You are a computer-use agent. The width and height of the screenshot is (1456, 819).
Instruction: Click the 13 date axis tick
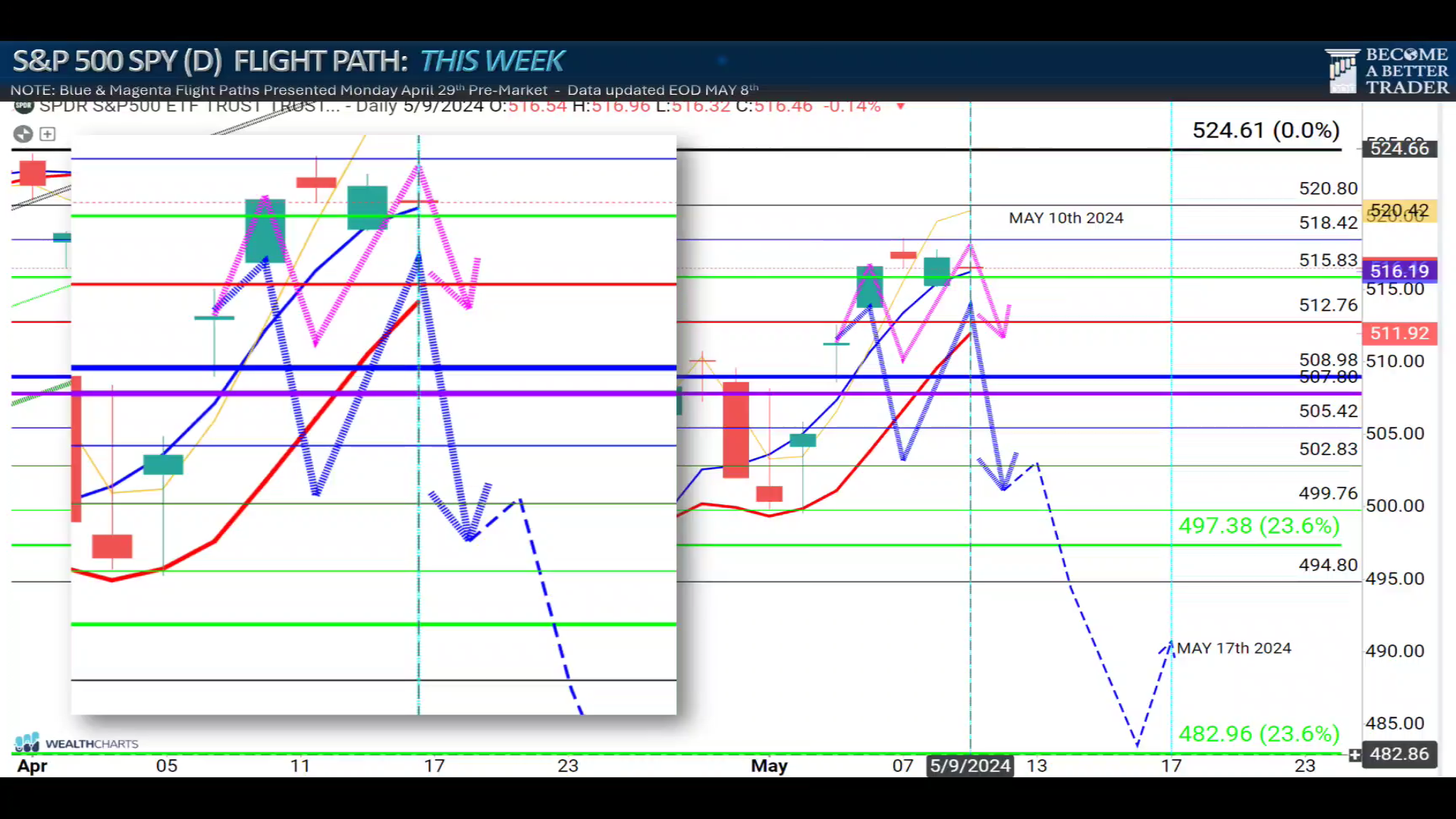tap(1037, 766)
